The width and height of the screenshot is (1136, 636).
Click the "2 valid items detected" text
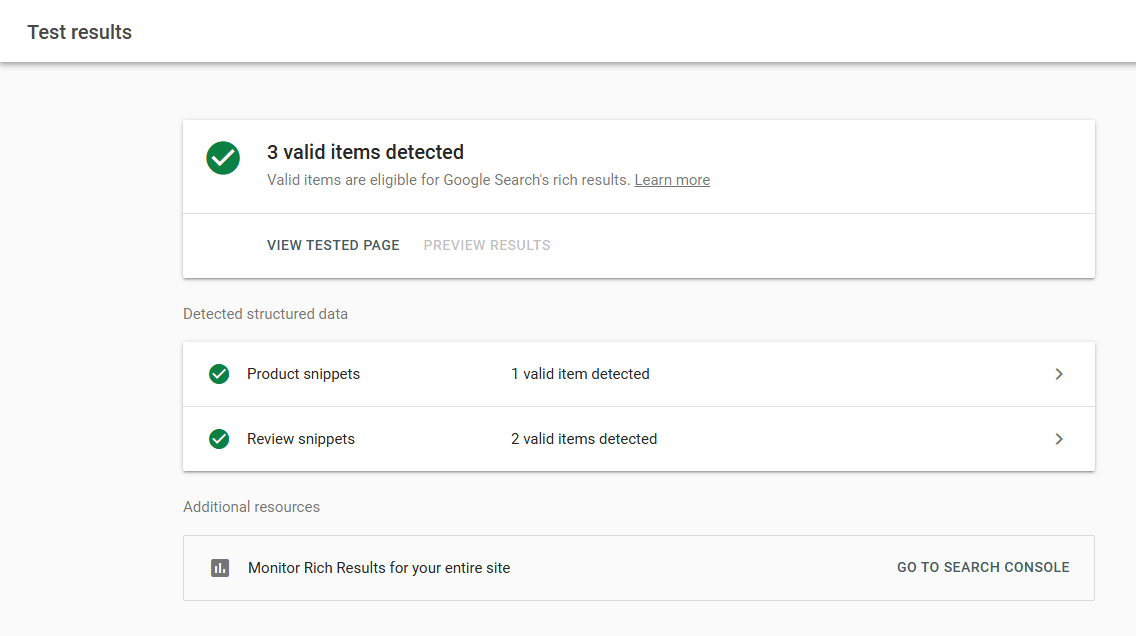584,439
